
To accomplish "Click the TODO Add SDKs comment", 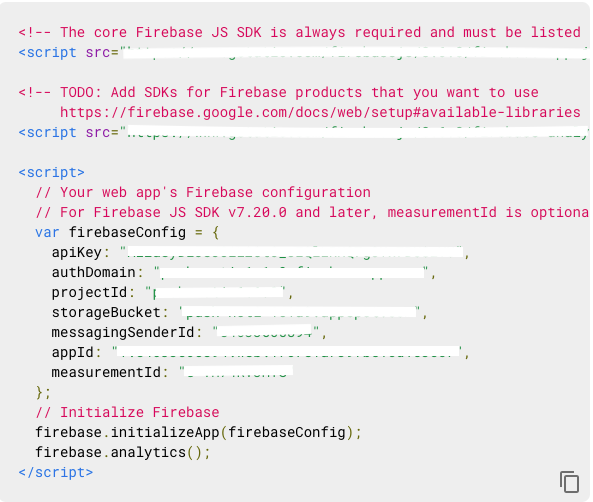I will [x=279, y=92].
